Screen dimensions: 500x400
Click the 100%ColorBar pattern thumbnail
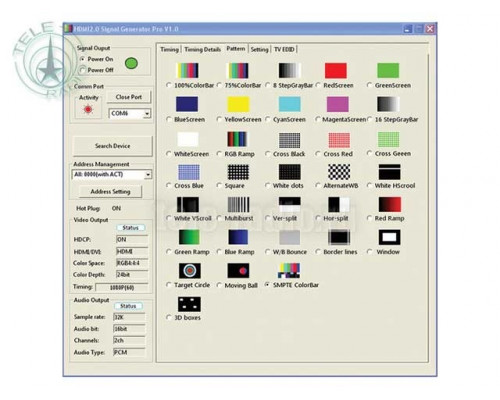(x=187, y=70)
